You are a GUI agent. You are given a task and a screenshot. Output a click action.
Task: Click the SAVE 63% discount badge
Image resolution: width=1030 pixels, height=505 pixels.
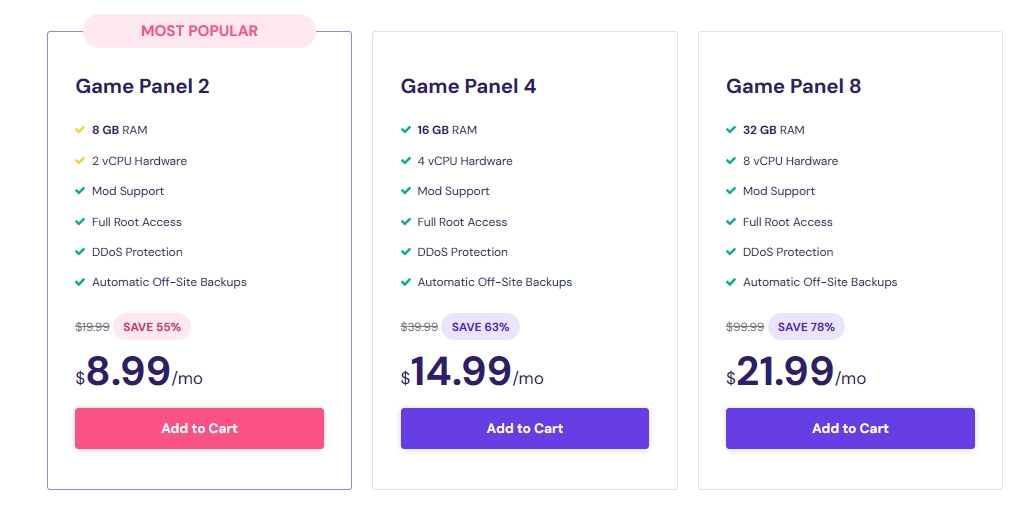pos(480,327)
